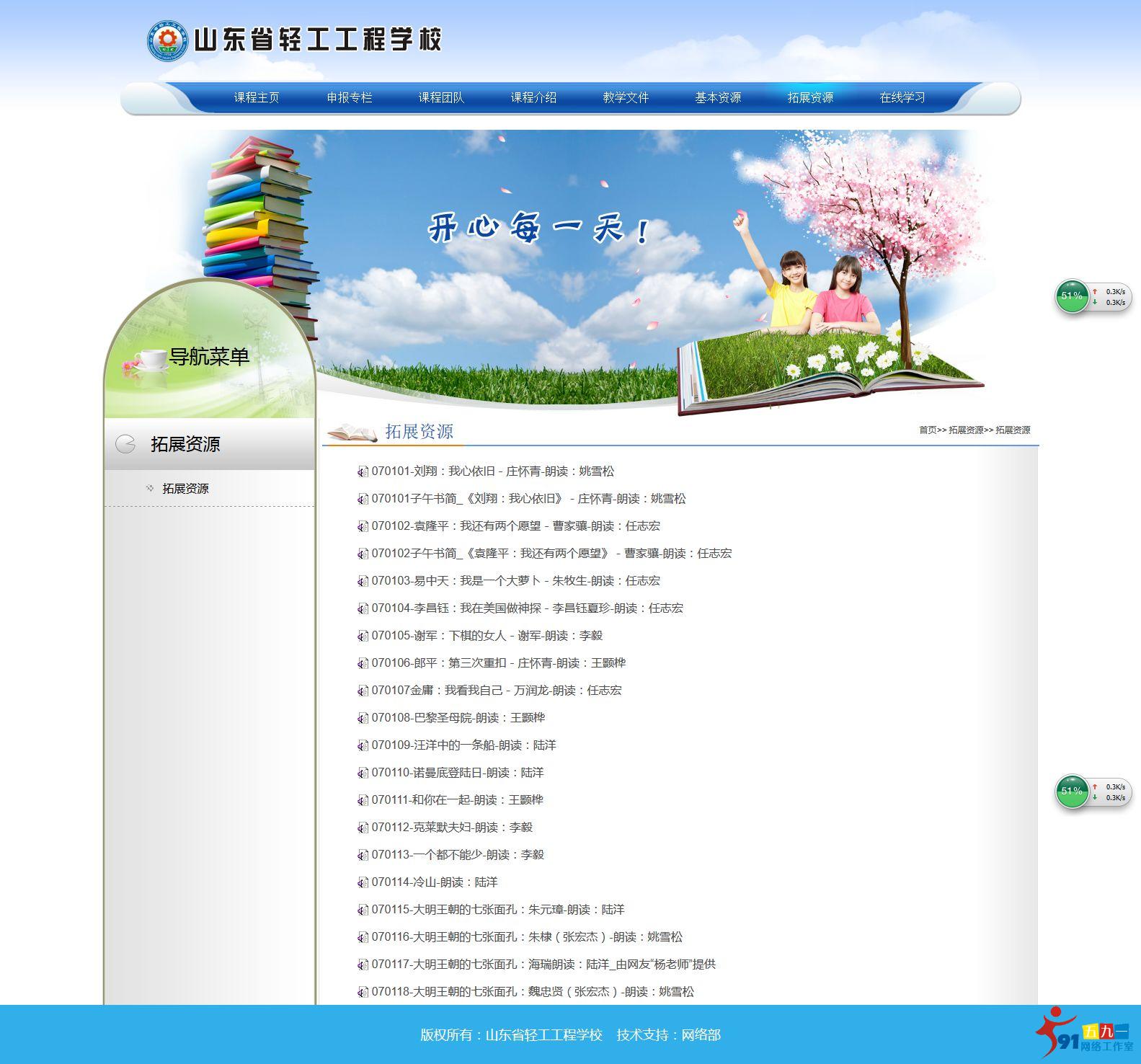Open 070105-谢军：下棋的女人 link
The width and height of the screenshot is (1141, 1064).
click(487, 636)
